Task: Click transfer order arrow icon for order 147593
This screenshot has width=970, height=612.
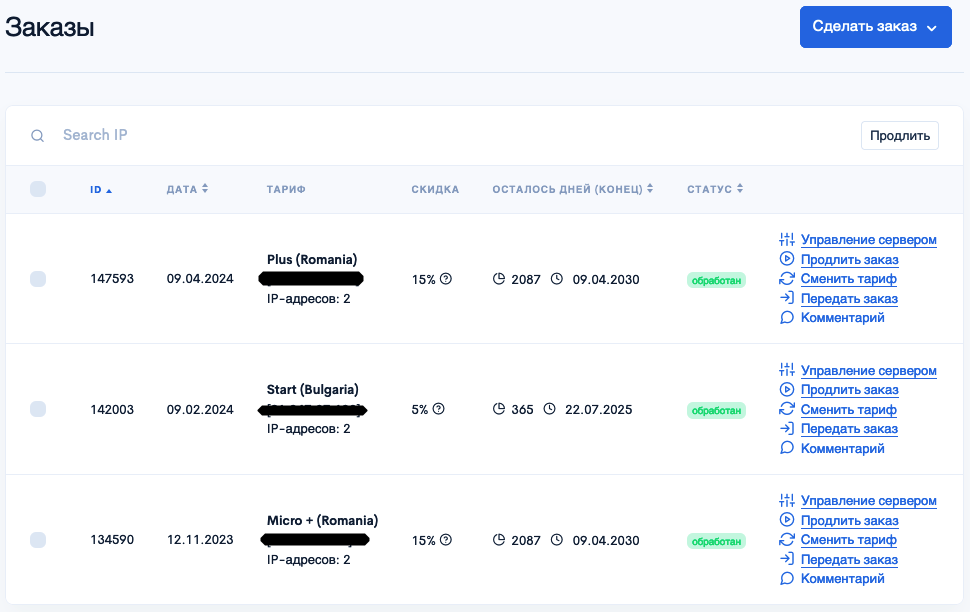Action: point(786,298)
